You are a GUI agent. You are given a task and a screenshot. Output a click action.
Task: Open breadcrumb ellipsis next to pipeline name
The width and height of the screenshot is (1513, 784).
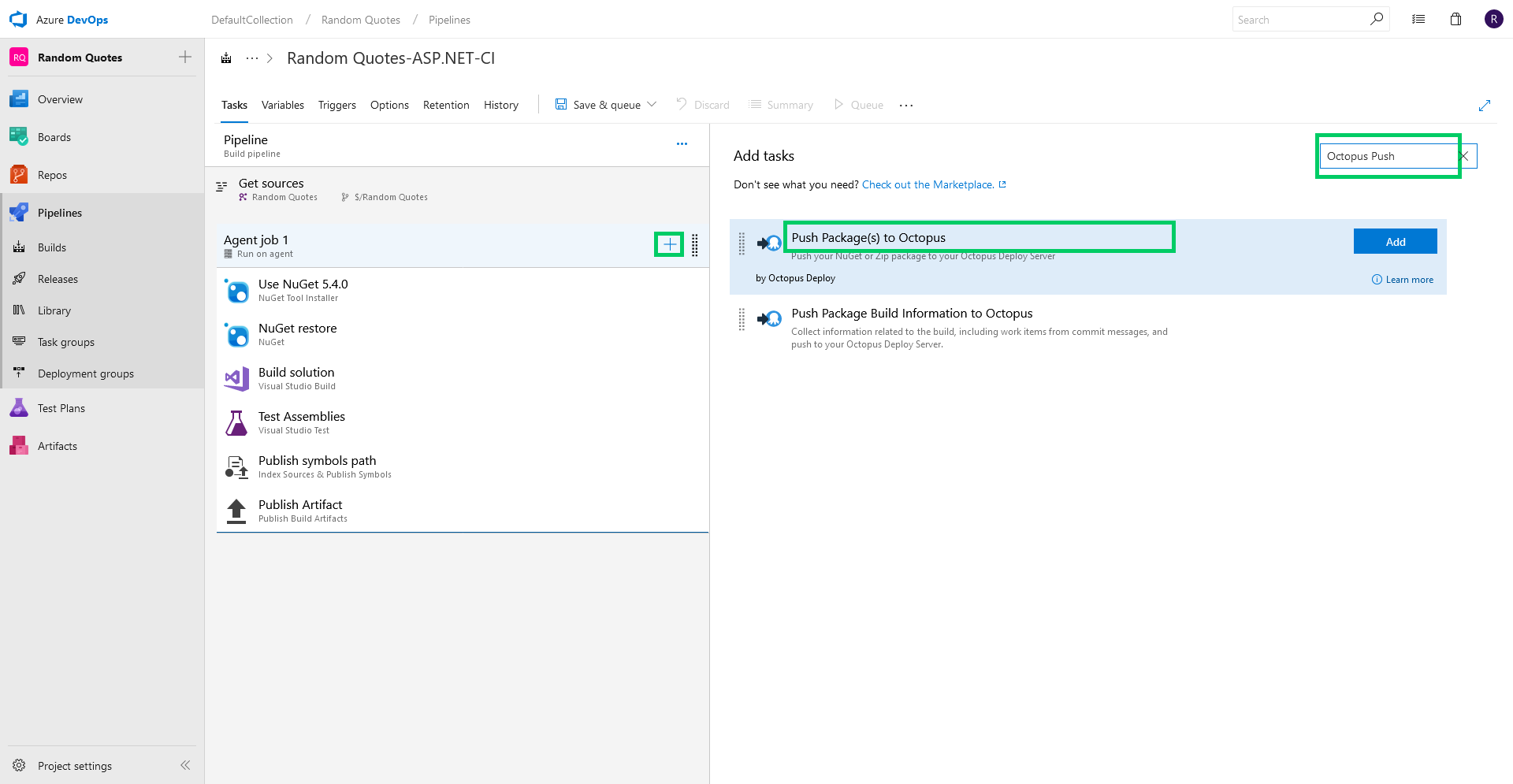click(x=252, y=58)
